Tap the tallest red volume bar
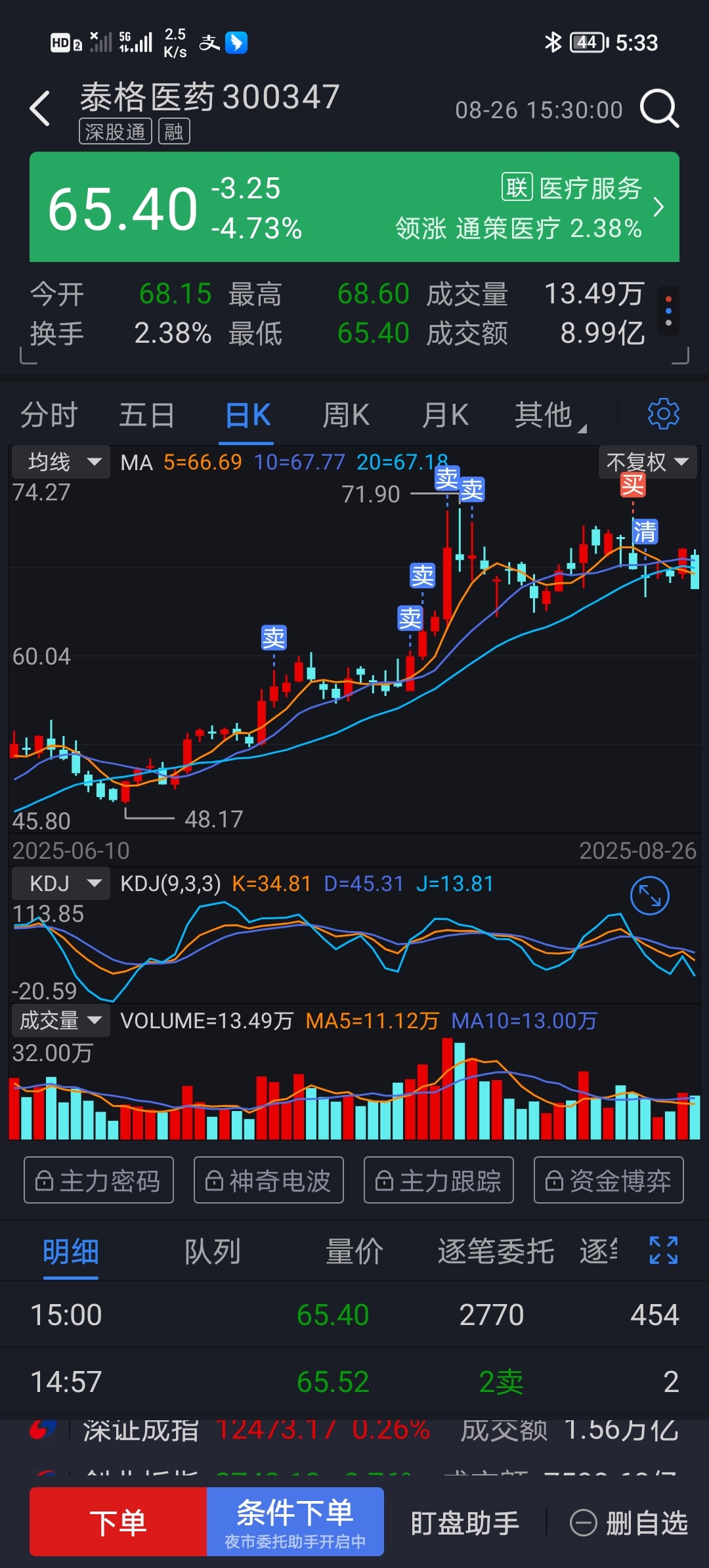Image resolution: width=709 pixels, height=1568 pixels. 447,1088
